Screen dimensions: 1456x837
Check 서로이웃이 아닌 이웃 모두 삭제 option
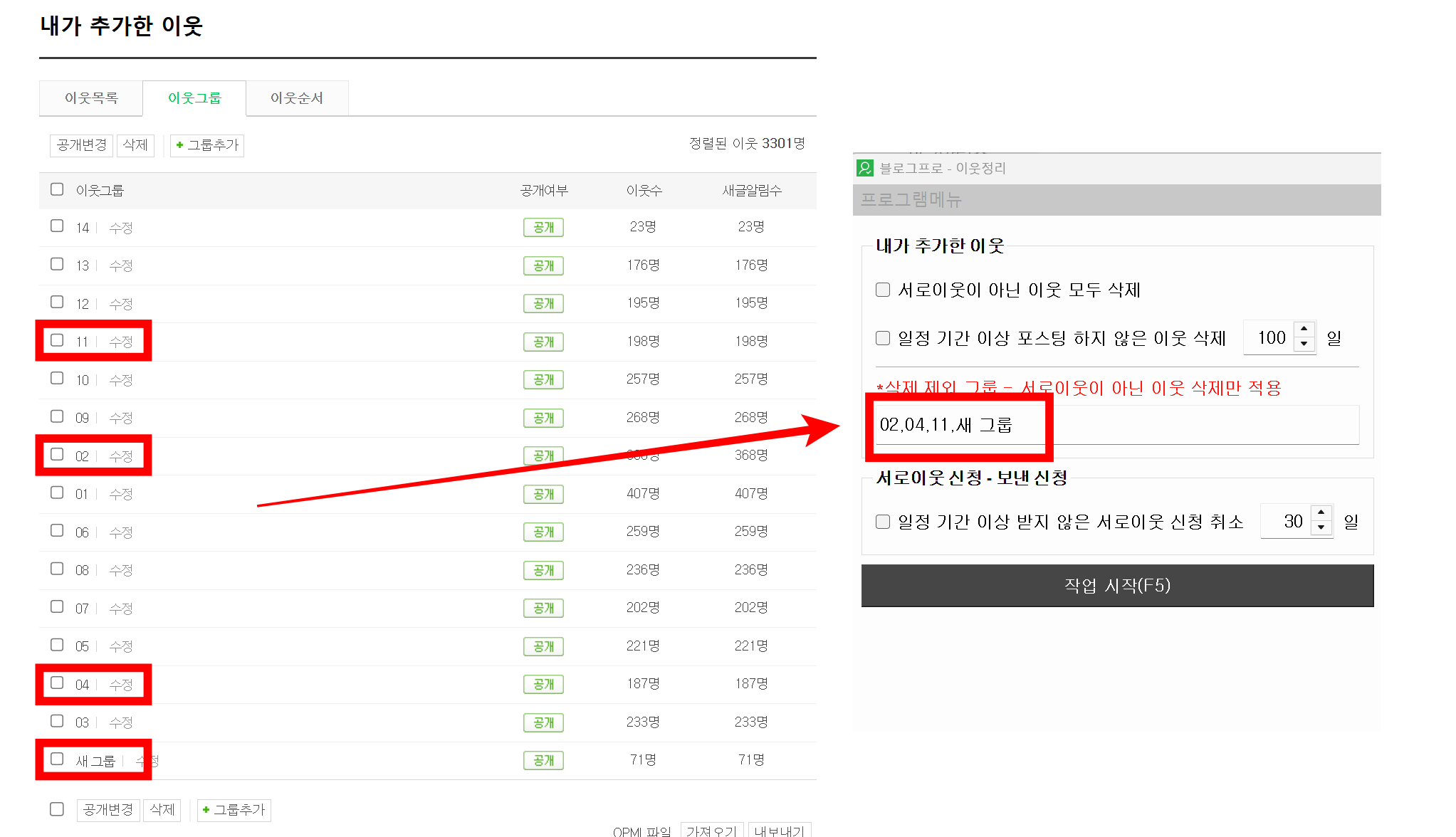click(883, 290)
